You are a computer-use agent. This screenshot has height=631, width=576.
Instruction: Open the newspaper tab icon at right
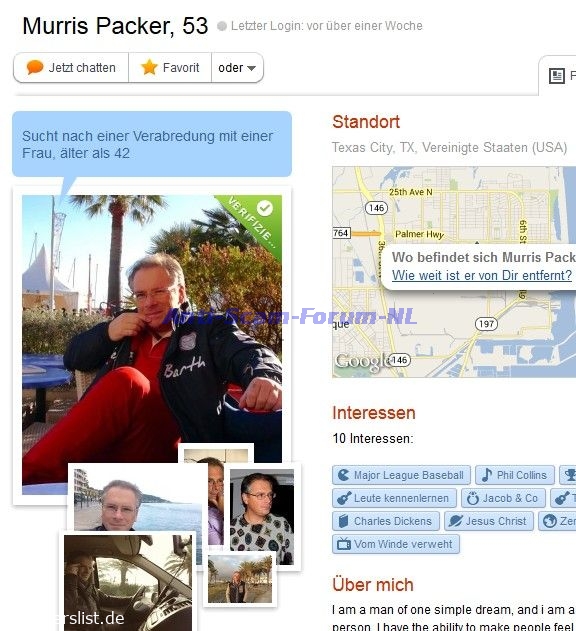(x=557, y=76)
